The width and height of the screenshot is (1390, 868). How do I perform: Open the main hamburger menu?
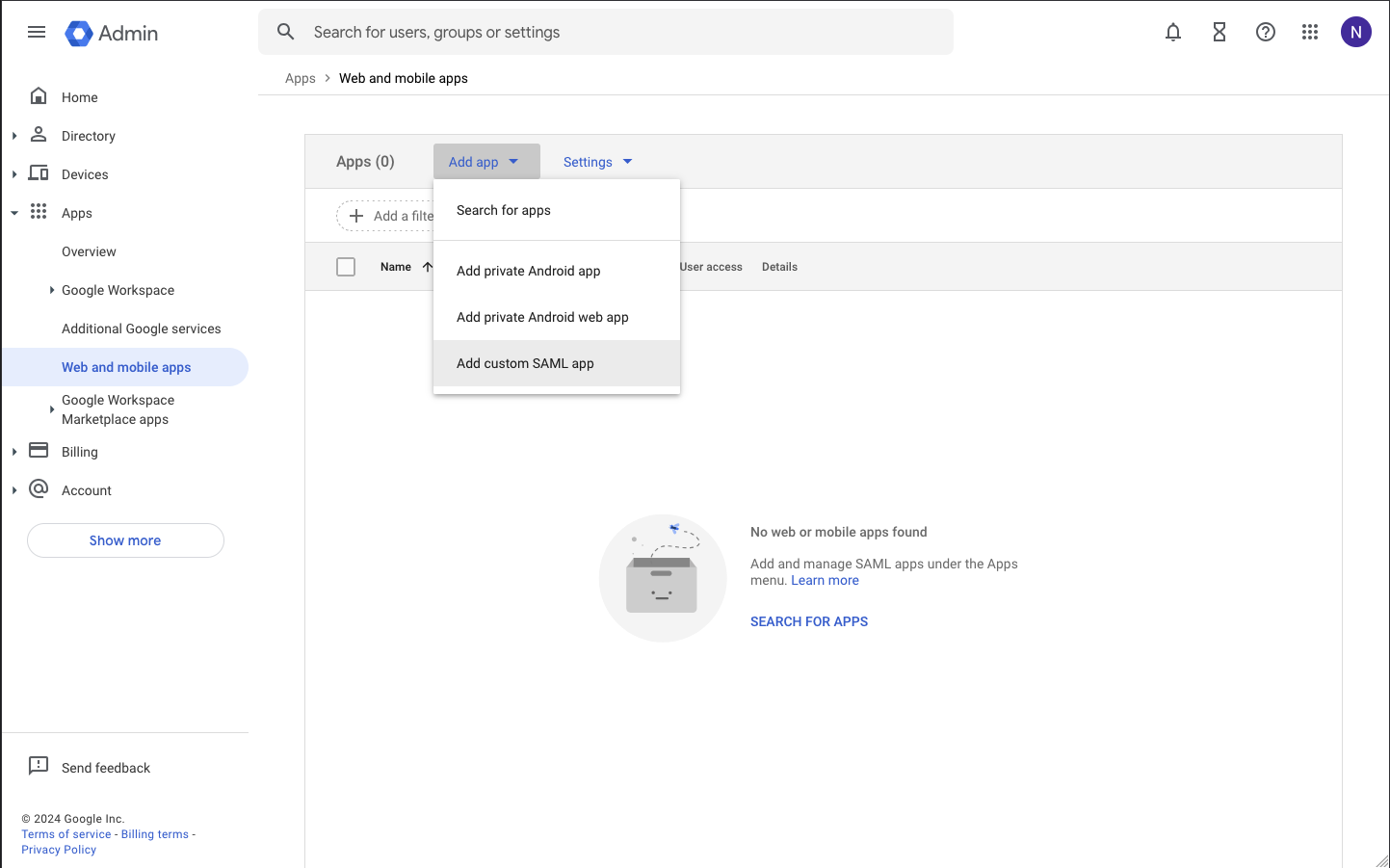click(x=37, y=32)
